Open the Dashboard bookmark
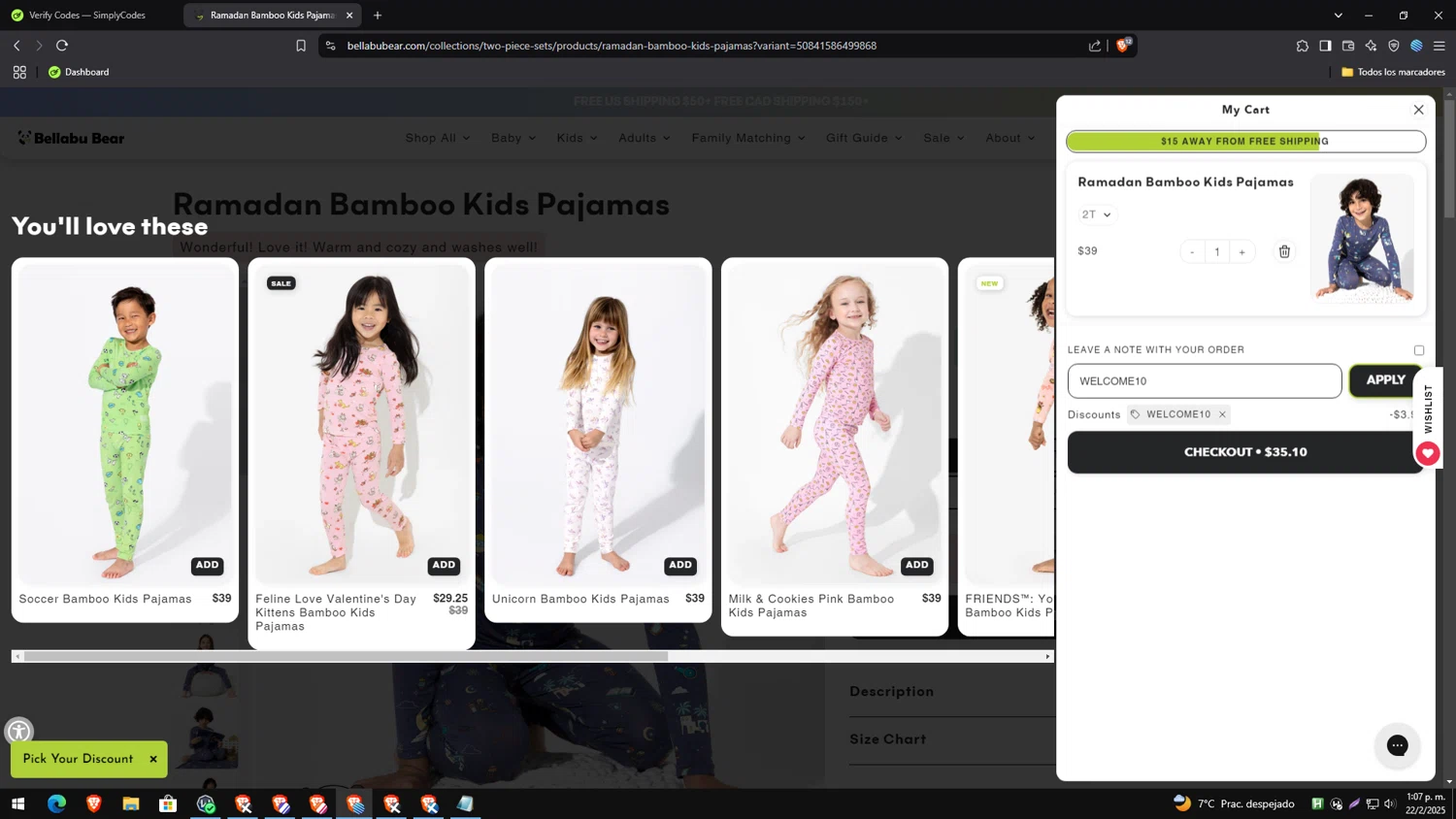 pyautogui.click(x=79, y=72)
